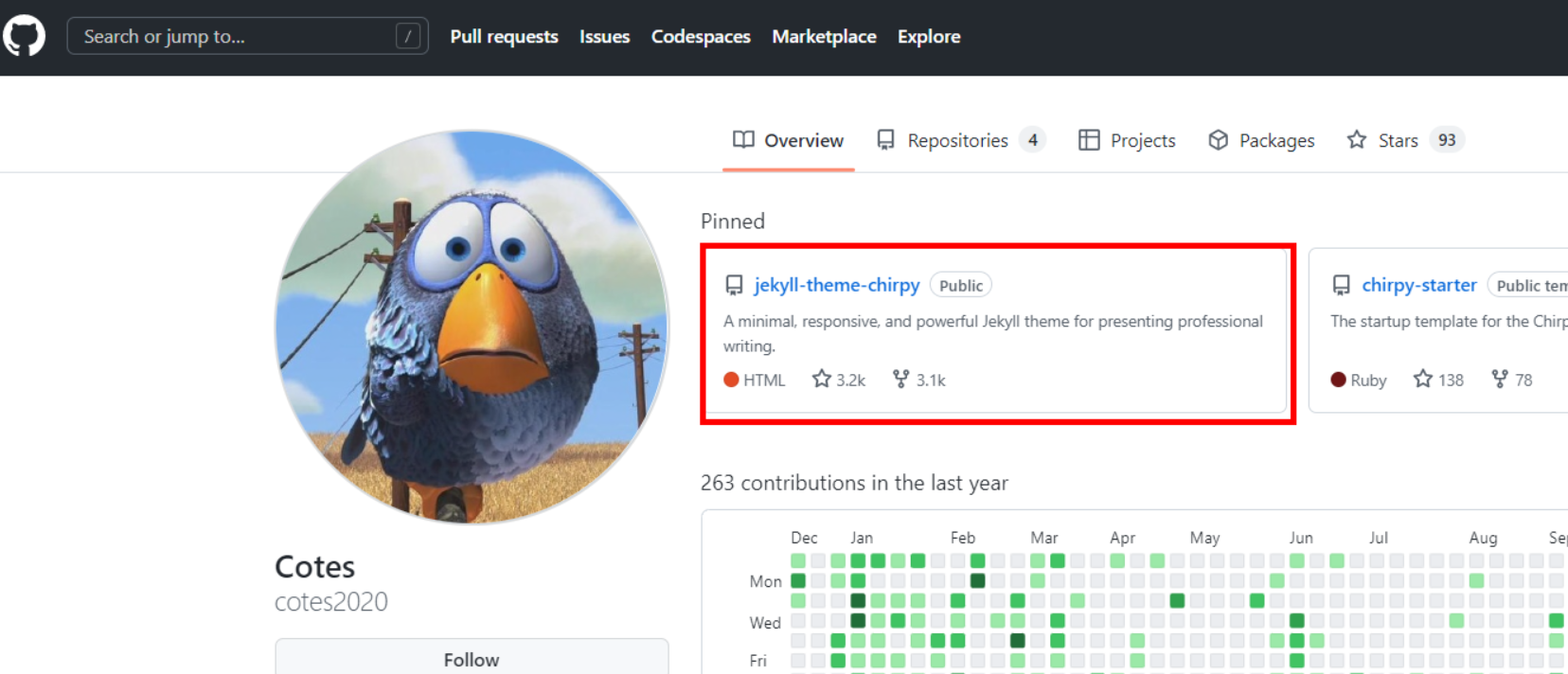
Task: Click the Ruby language color dot
Action: 1338,380
